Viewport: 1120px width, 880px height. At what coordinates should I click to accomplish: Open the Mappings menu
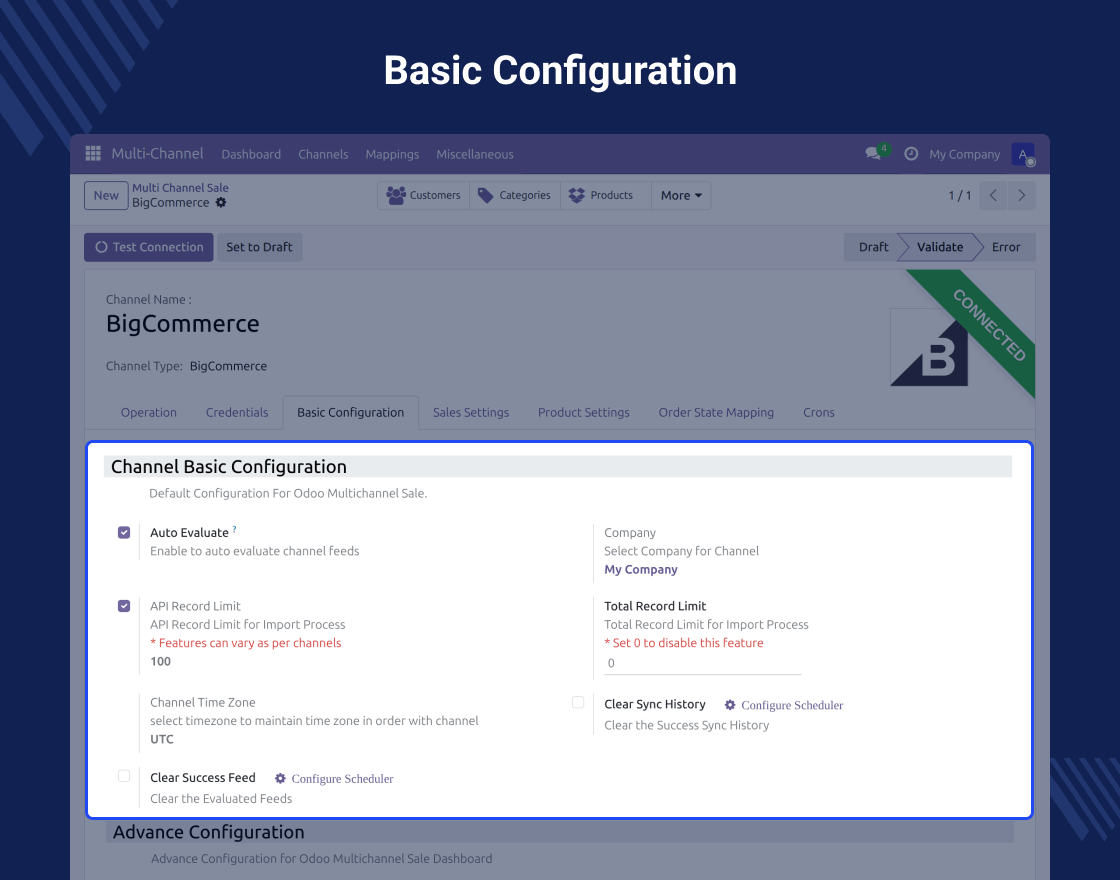coord(392,154)
